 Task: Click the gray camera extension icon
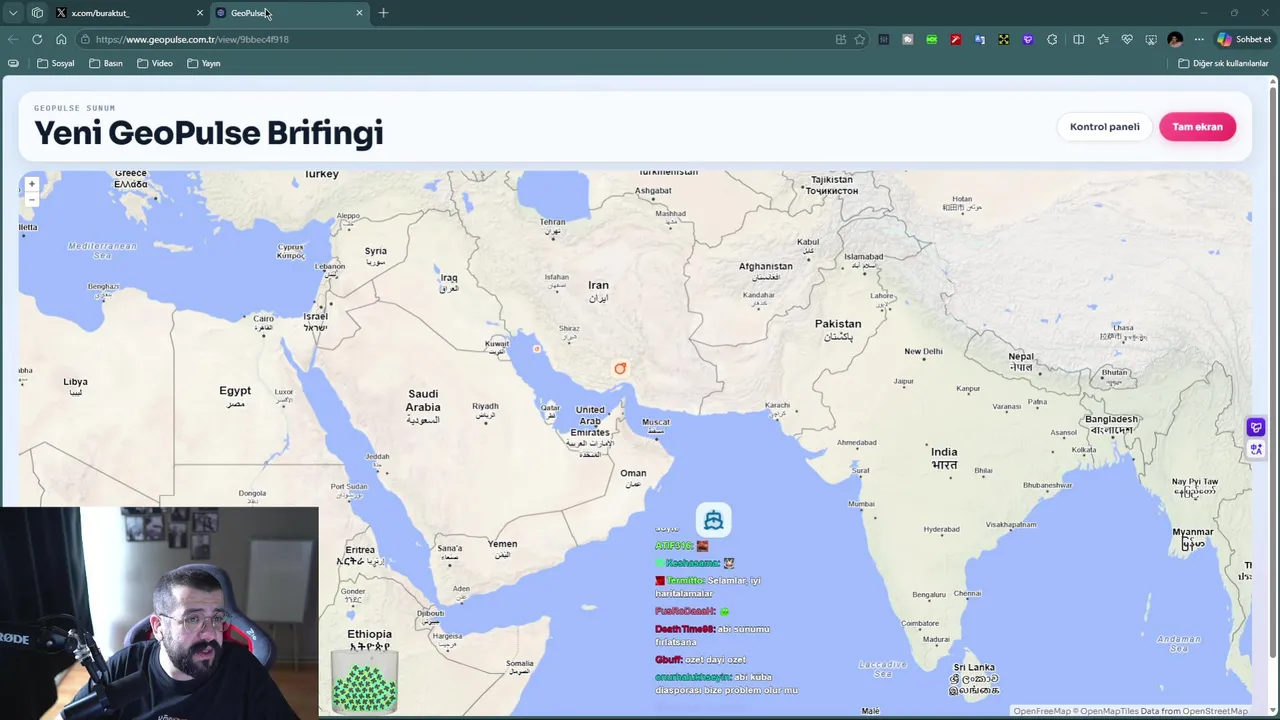pos(907,39)
